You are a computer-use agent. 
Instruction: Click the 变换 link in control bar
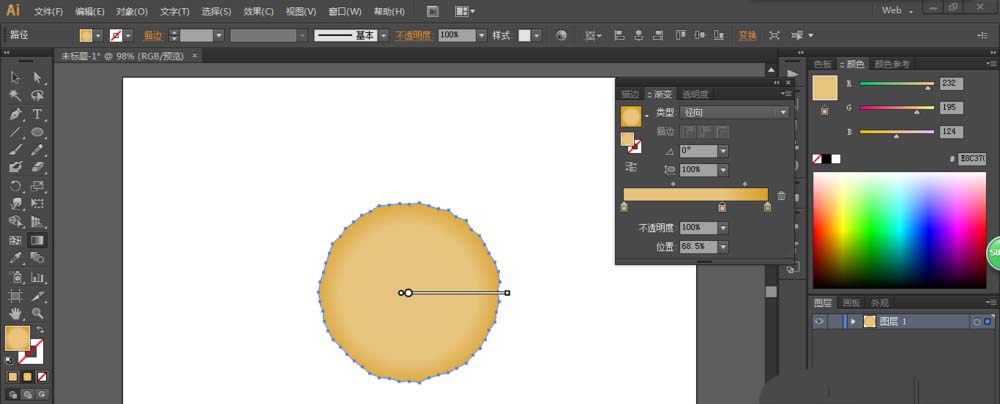point(747,36)
